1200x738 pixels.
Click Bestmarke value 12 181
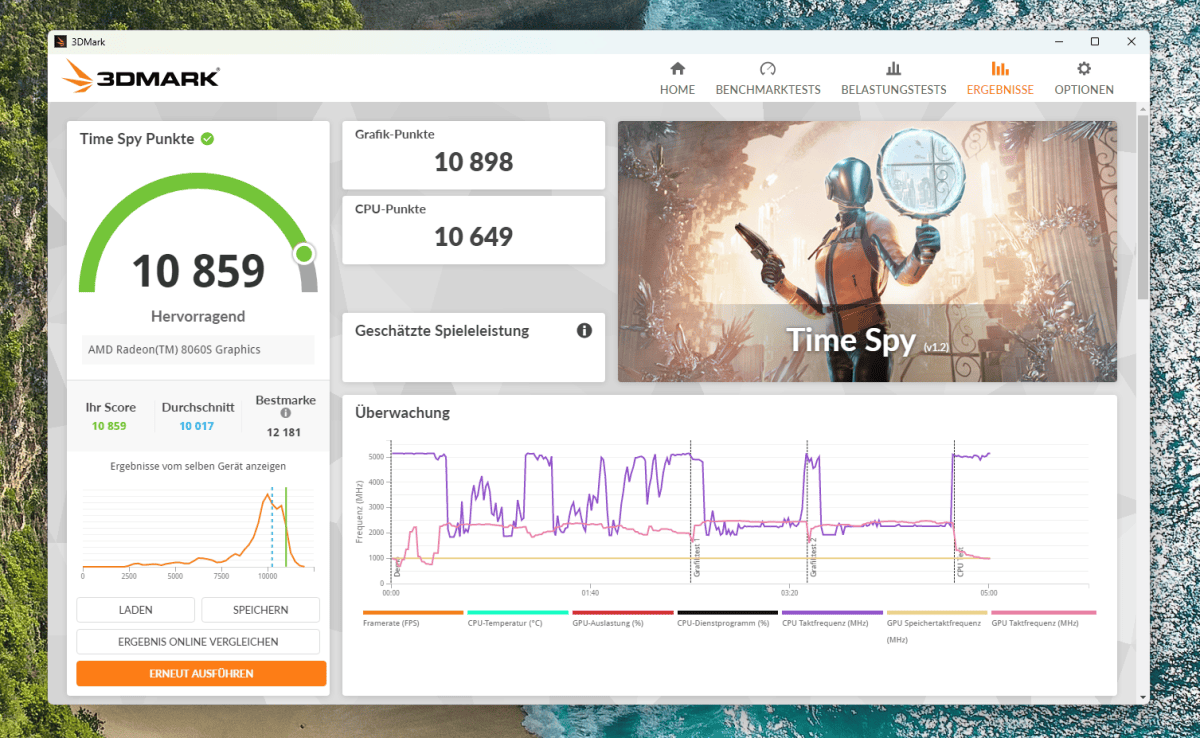coord(285,432)
